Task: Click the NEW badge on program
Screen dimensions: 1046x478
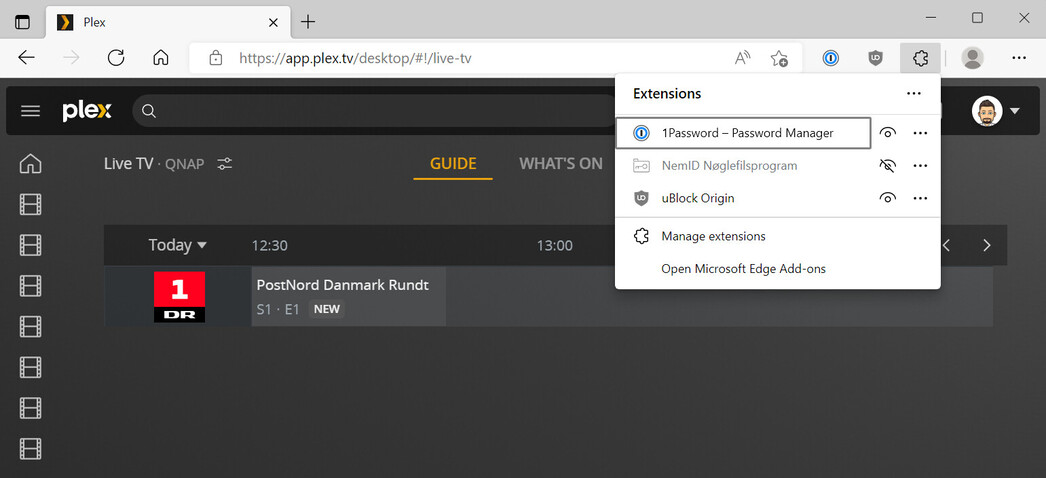Action: [x=327, y=309]
